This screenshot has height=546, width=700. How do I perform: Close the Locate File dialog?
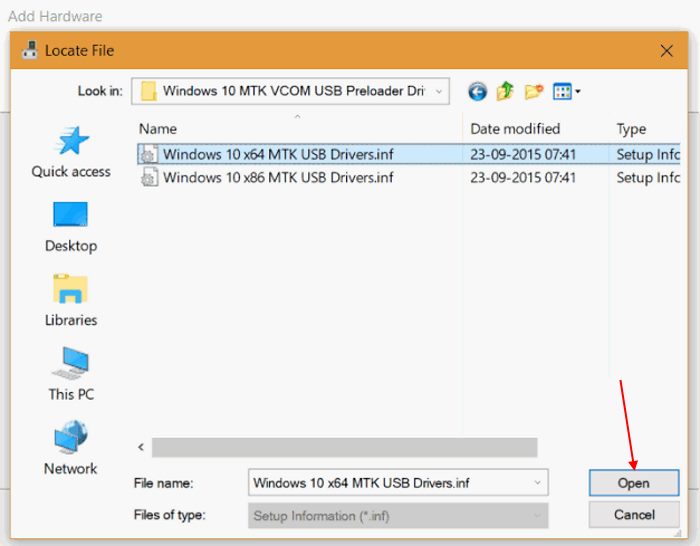coord(667,50)
